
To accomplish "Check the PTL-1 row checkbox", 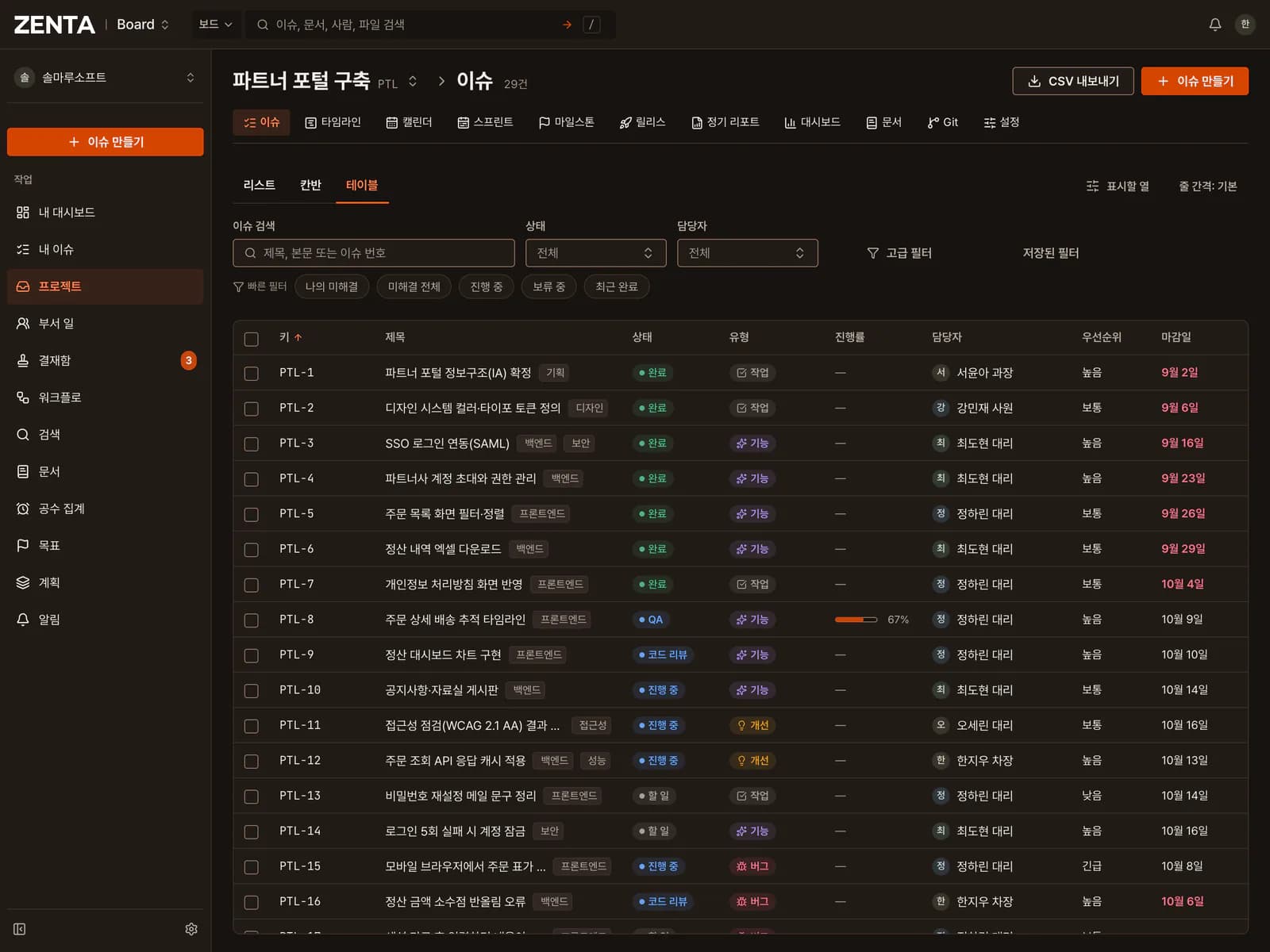I will [252, 374].
